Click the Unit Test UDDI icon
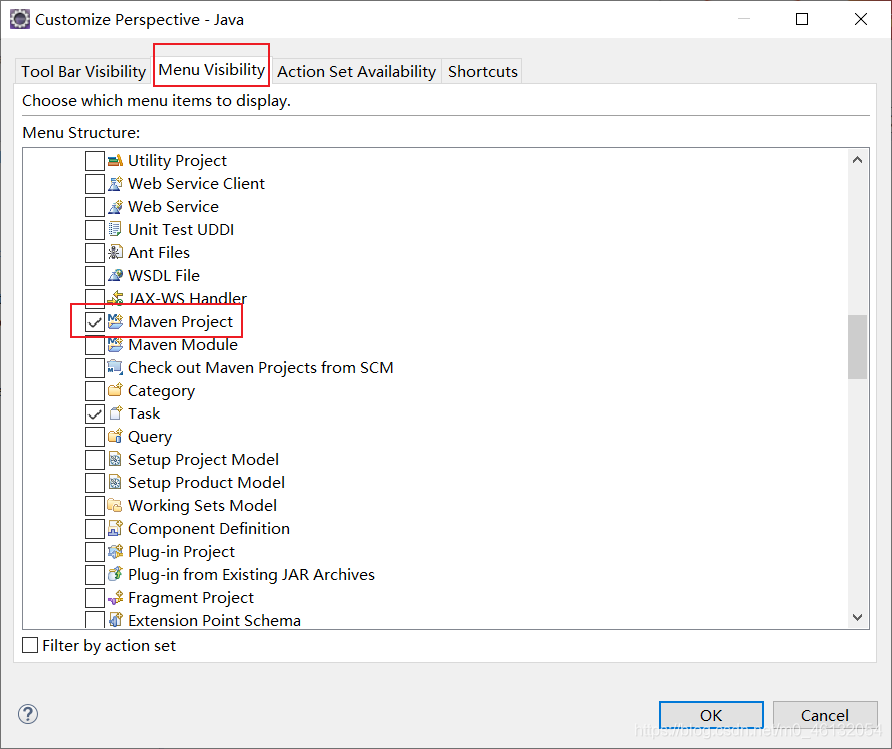Image resolution: width=892 pixels, height=749 pixels. coord(115,230)
